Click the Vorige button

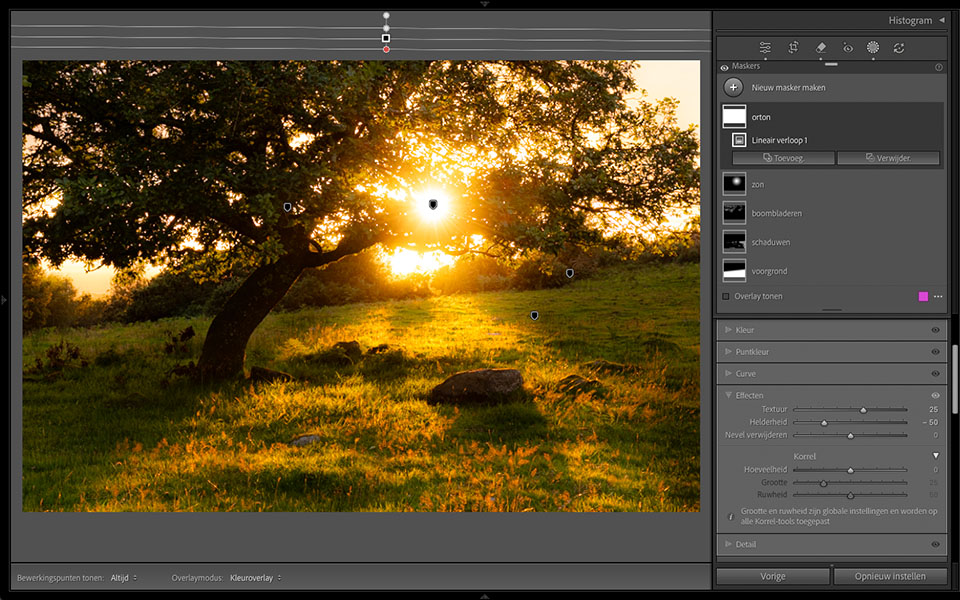(773, 577)
